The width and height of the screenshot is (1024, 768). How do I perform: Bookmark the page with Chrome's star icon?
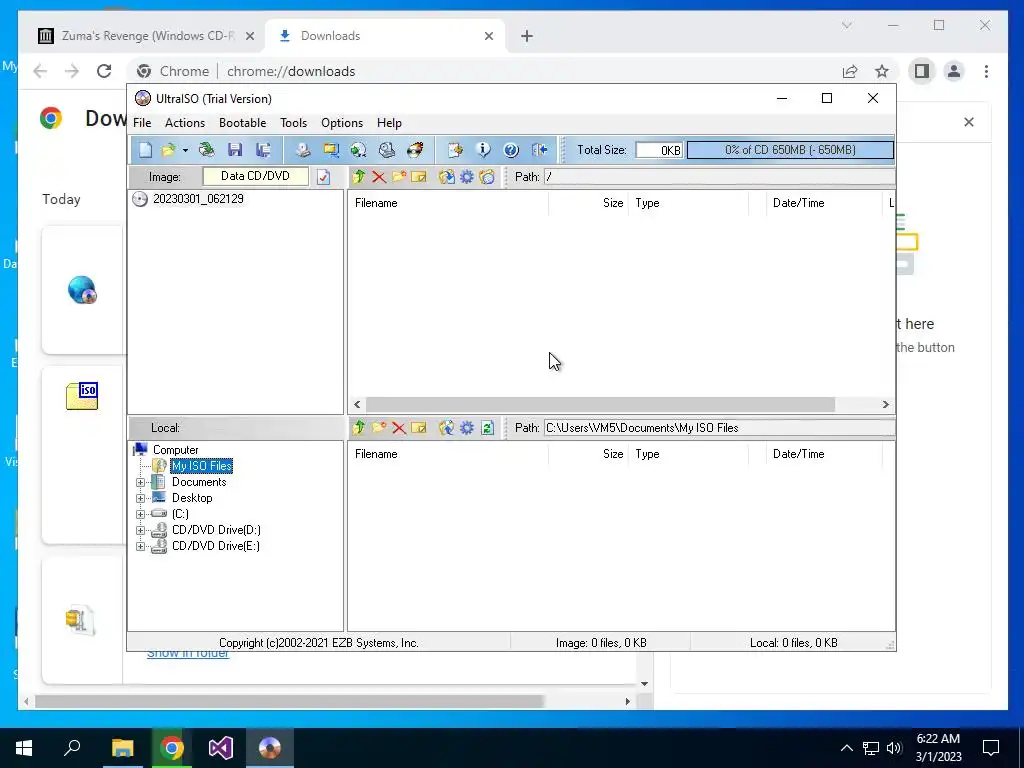tap(882, 71)
